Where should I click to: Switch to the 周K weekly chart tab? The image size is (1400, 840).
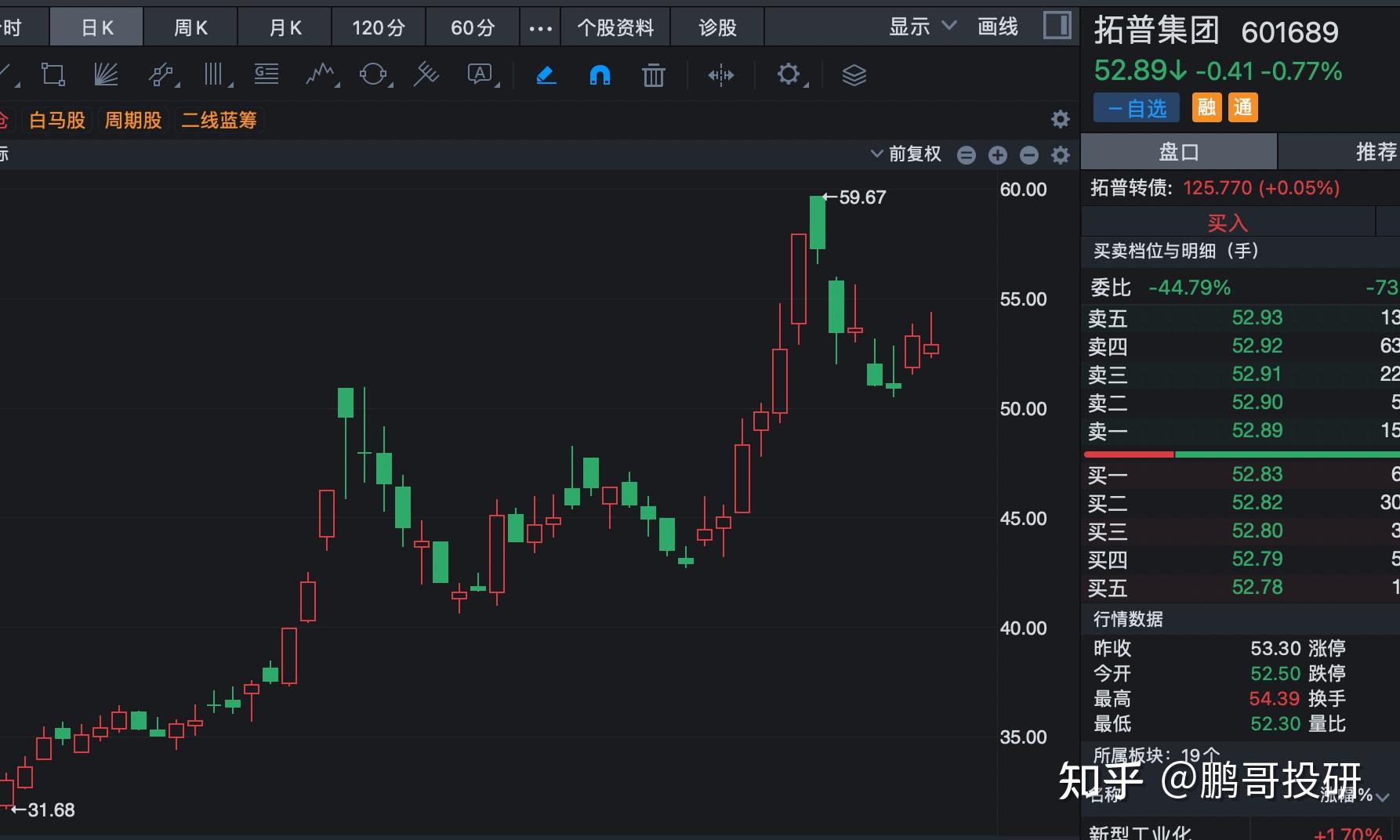point(190,26)
